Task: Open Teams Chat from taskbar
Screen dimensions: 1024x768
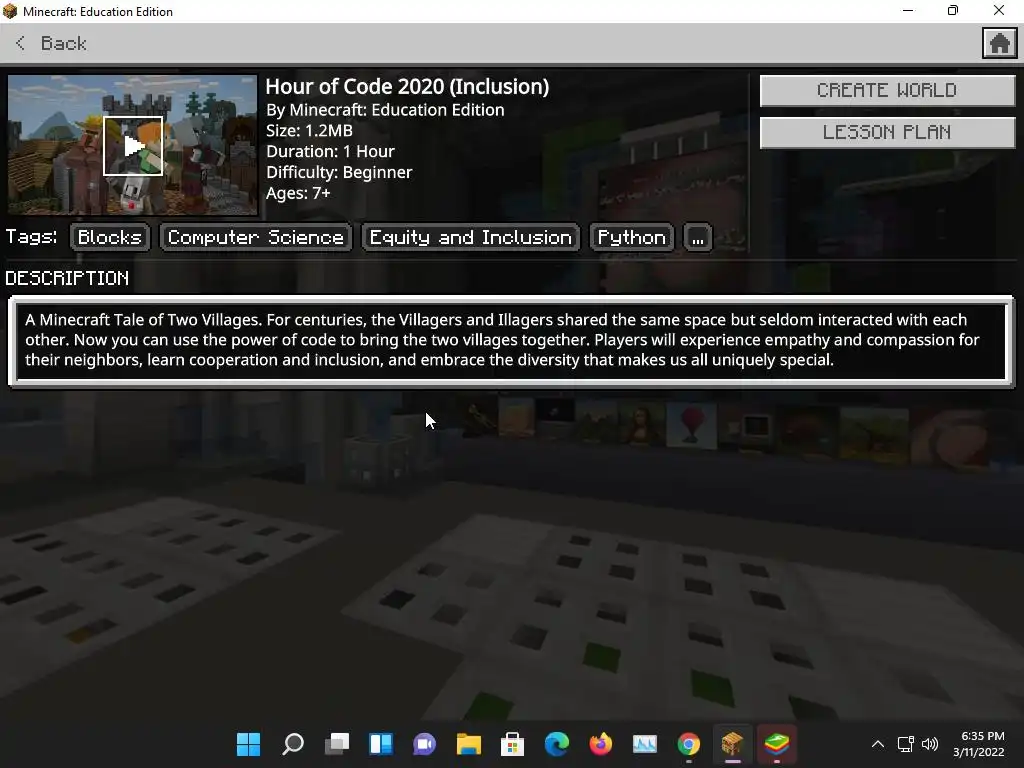Action: pyautogui.click(x=424, y=744)
